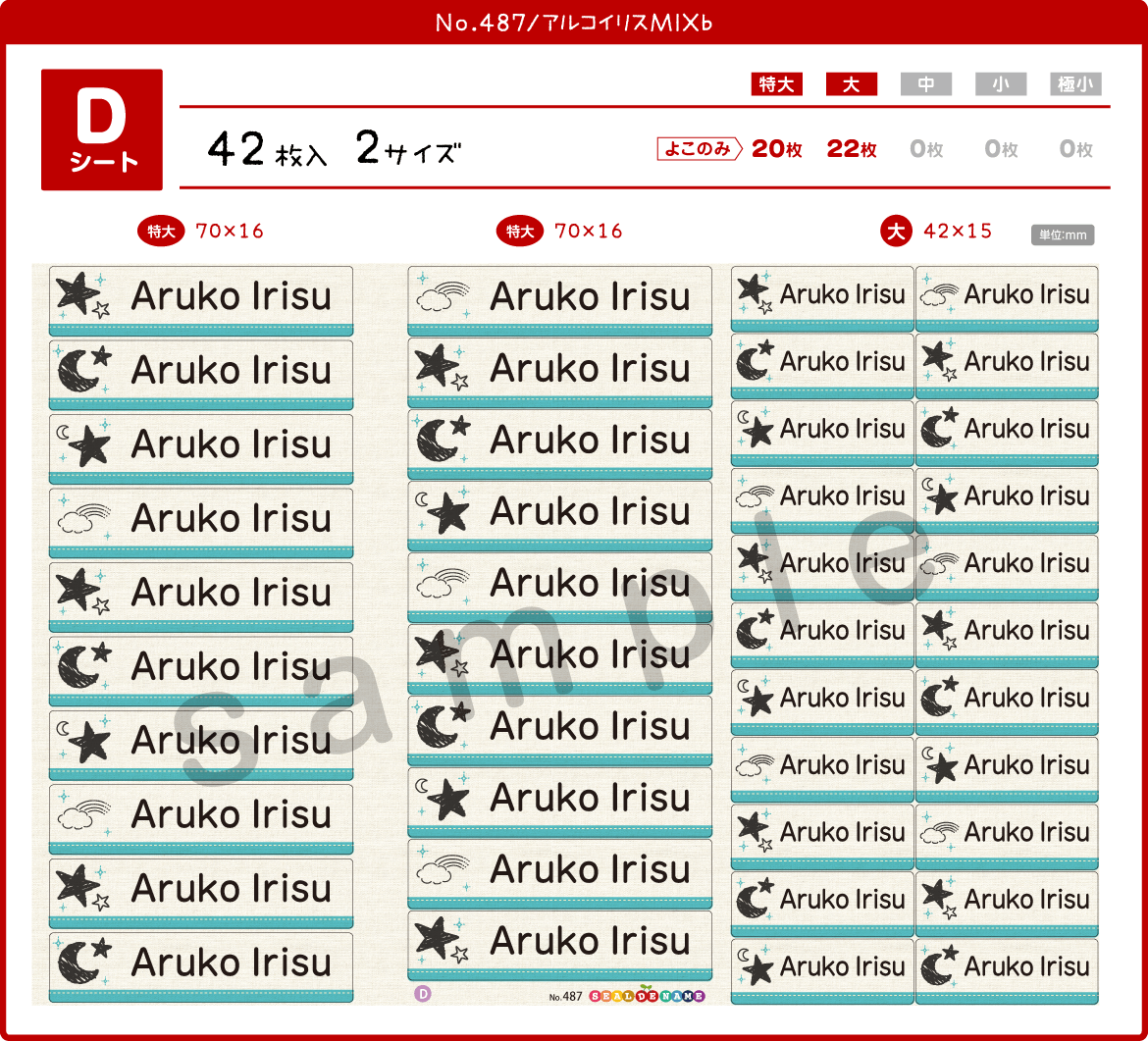
Task: Select the top-left small 42×15 star sticker
Action: pyautogui.click(x=822, y=298)
